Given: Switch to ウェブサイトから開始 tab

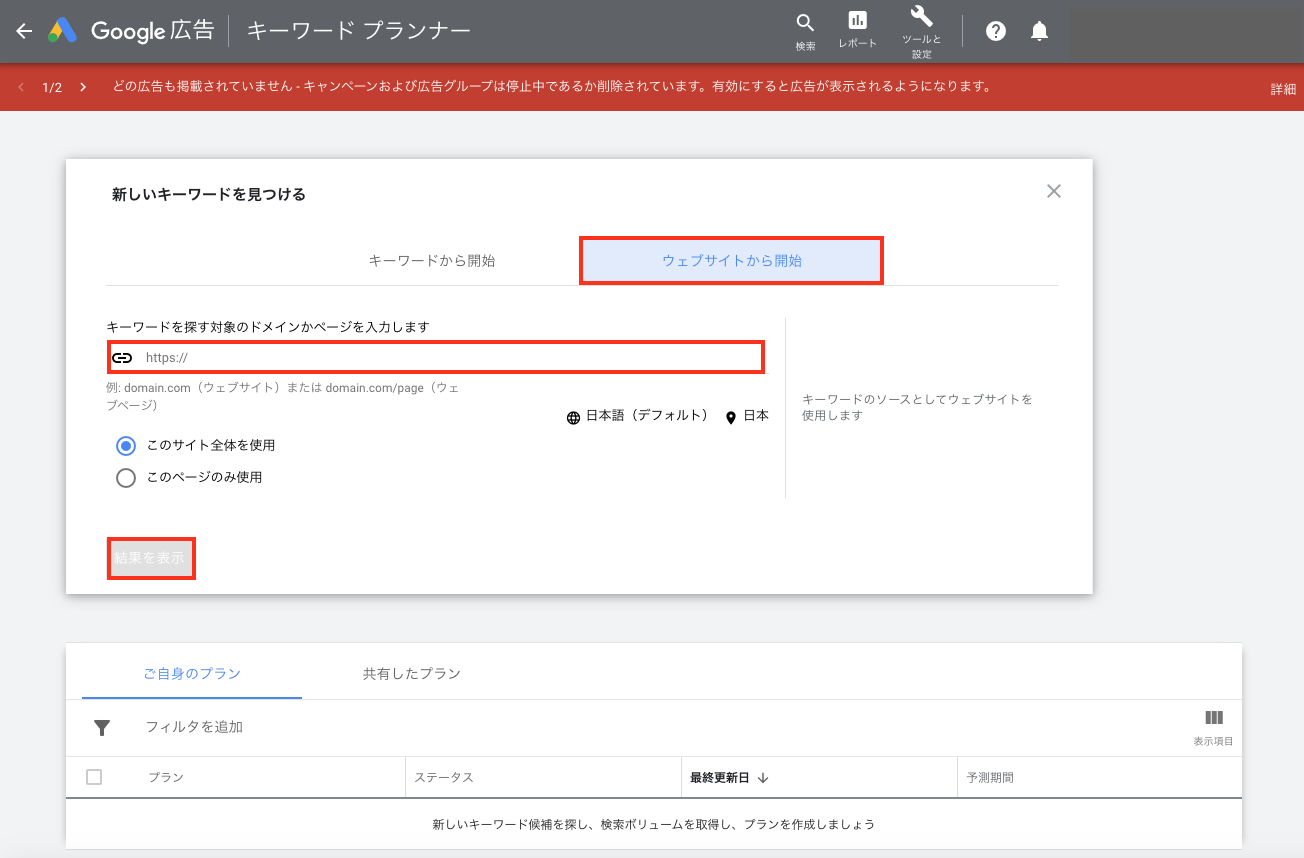Looking at the screenshot, I should click(x=732, y=261).
